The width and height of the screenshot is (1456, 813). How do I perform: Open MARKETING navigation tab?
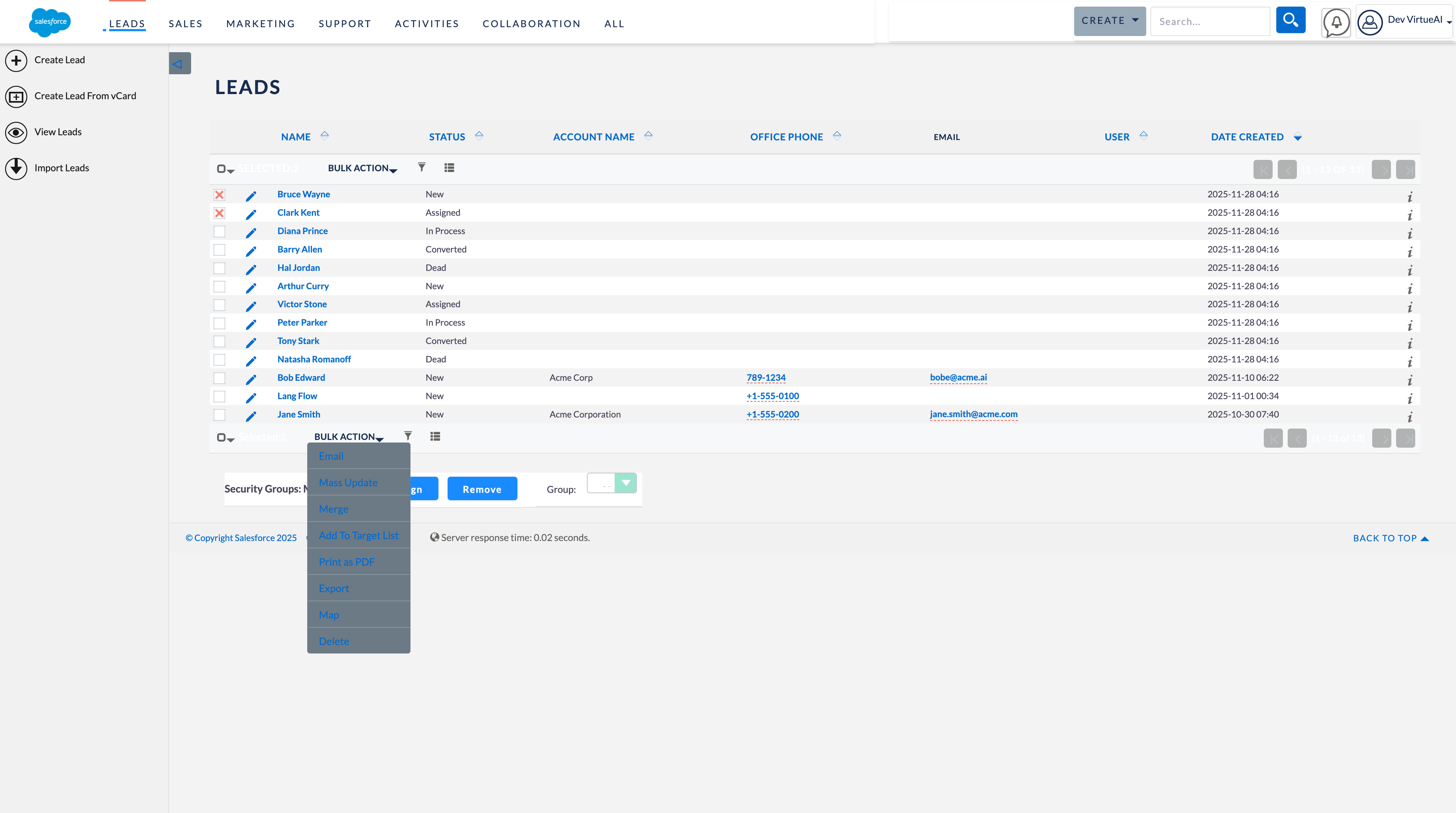pos(261,23)
